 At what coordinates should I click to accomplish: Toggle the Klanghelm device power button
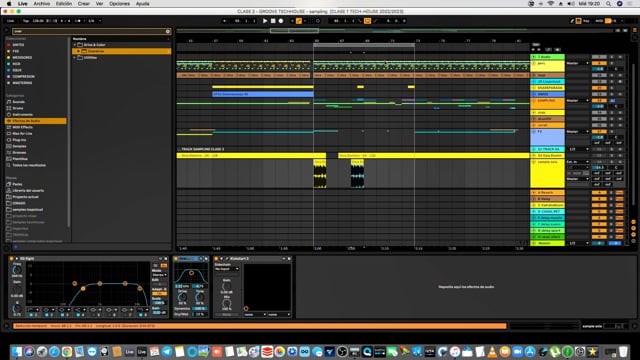[216, 258]
